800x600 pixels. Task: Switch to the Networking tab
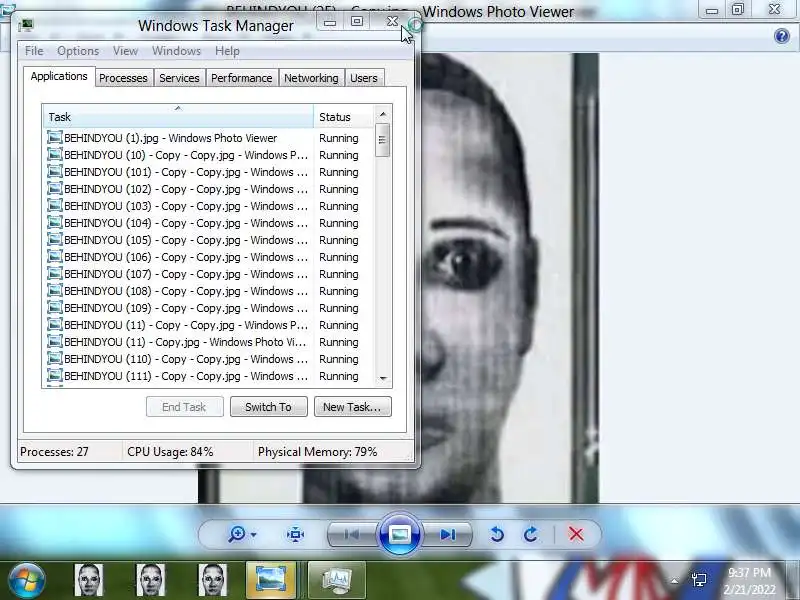click(x=311, y=78)
